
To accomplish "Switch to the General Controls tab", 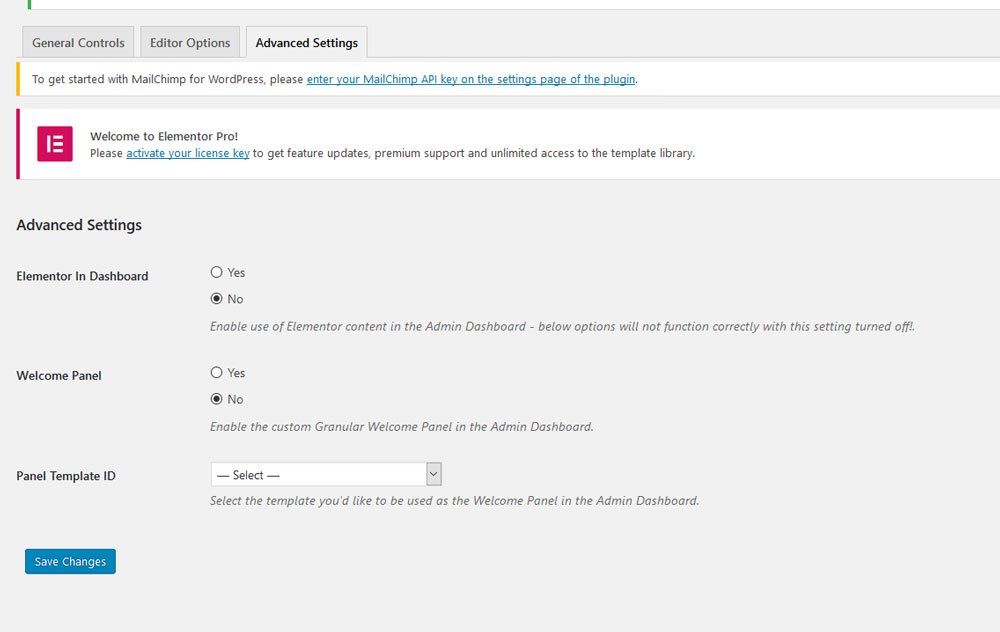I will click(78, 43).
